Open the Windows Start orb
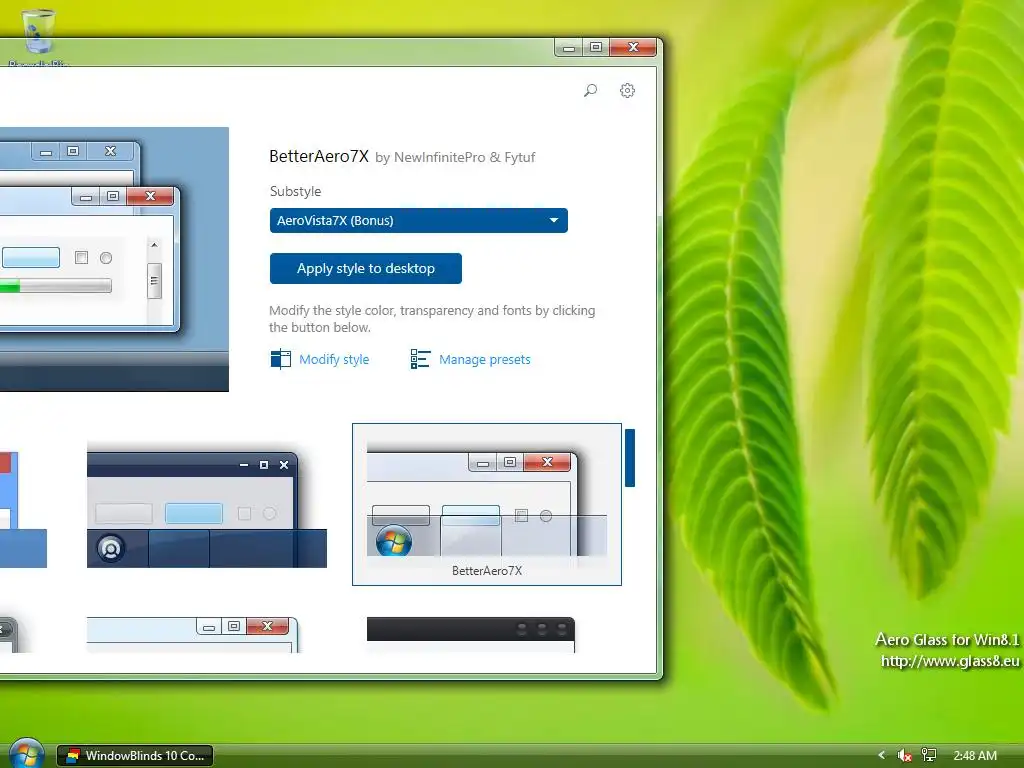Viewport: 1024px width, 768px height. pos(26,754)
